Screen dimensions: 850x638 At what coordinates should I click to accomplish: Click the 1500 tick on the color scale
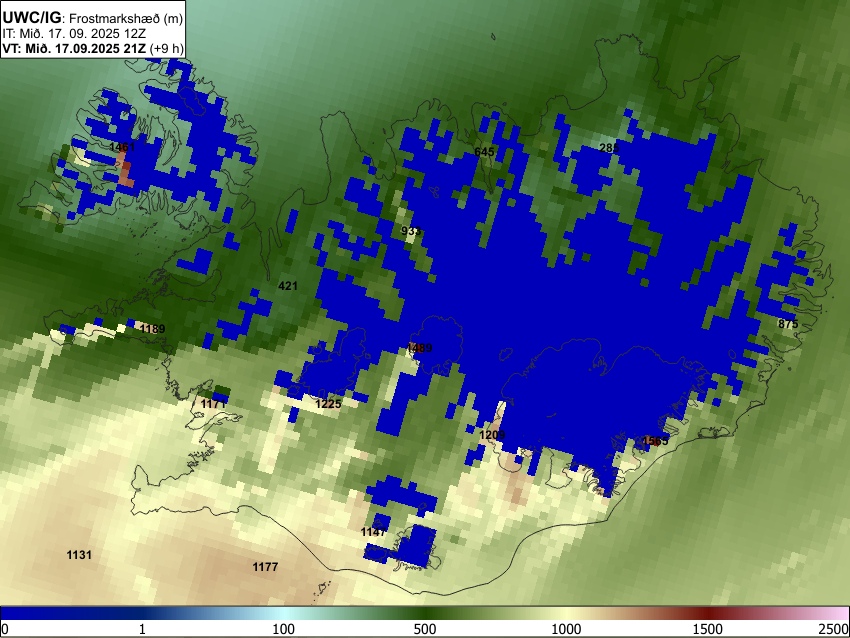click(708, 629)
